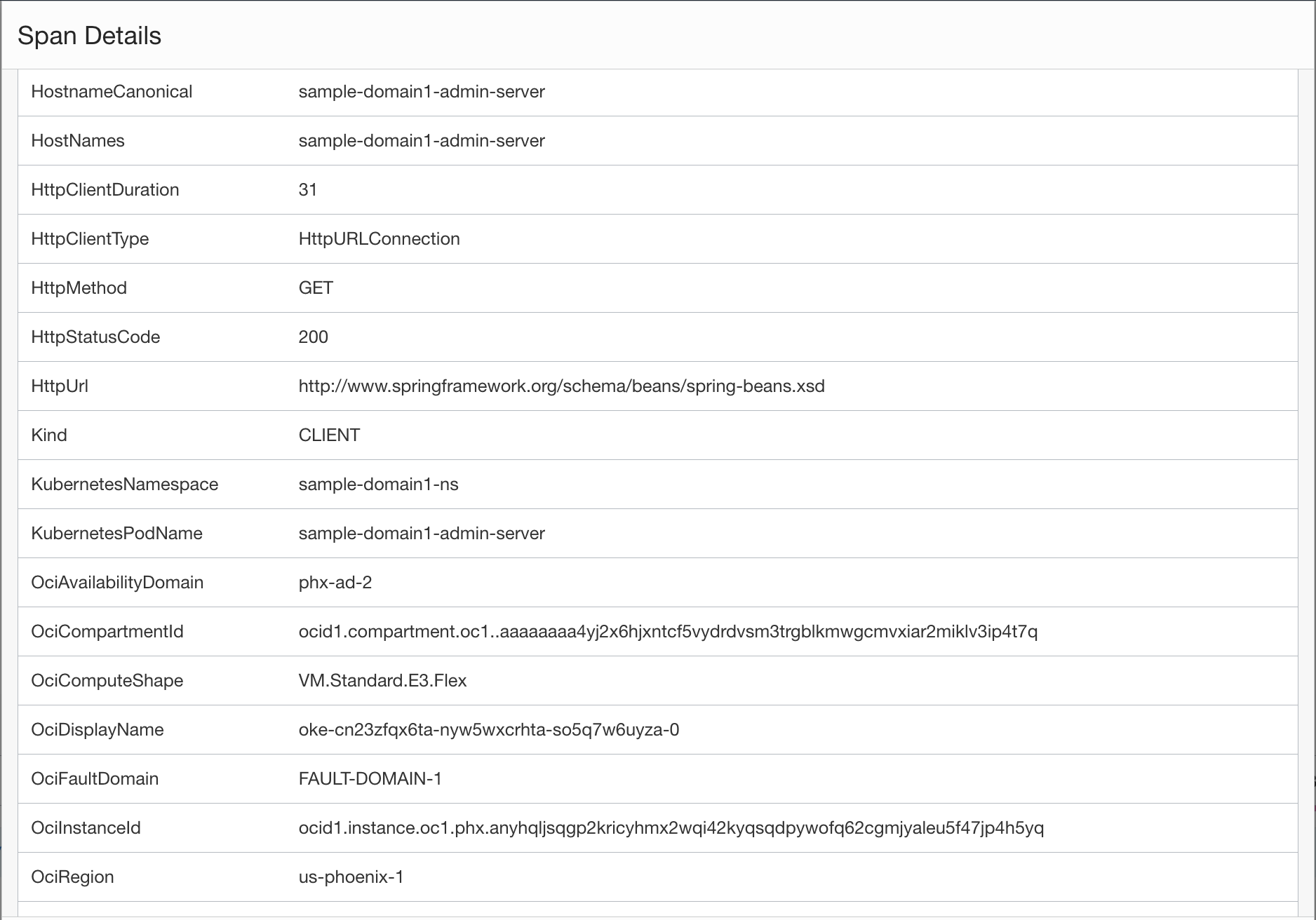Click the HttpUrl spring-beans.xsd address value
Screen dimensions: 1316x920
tap(561, 386)
